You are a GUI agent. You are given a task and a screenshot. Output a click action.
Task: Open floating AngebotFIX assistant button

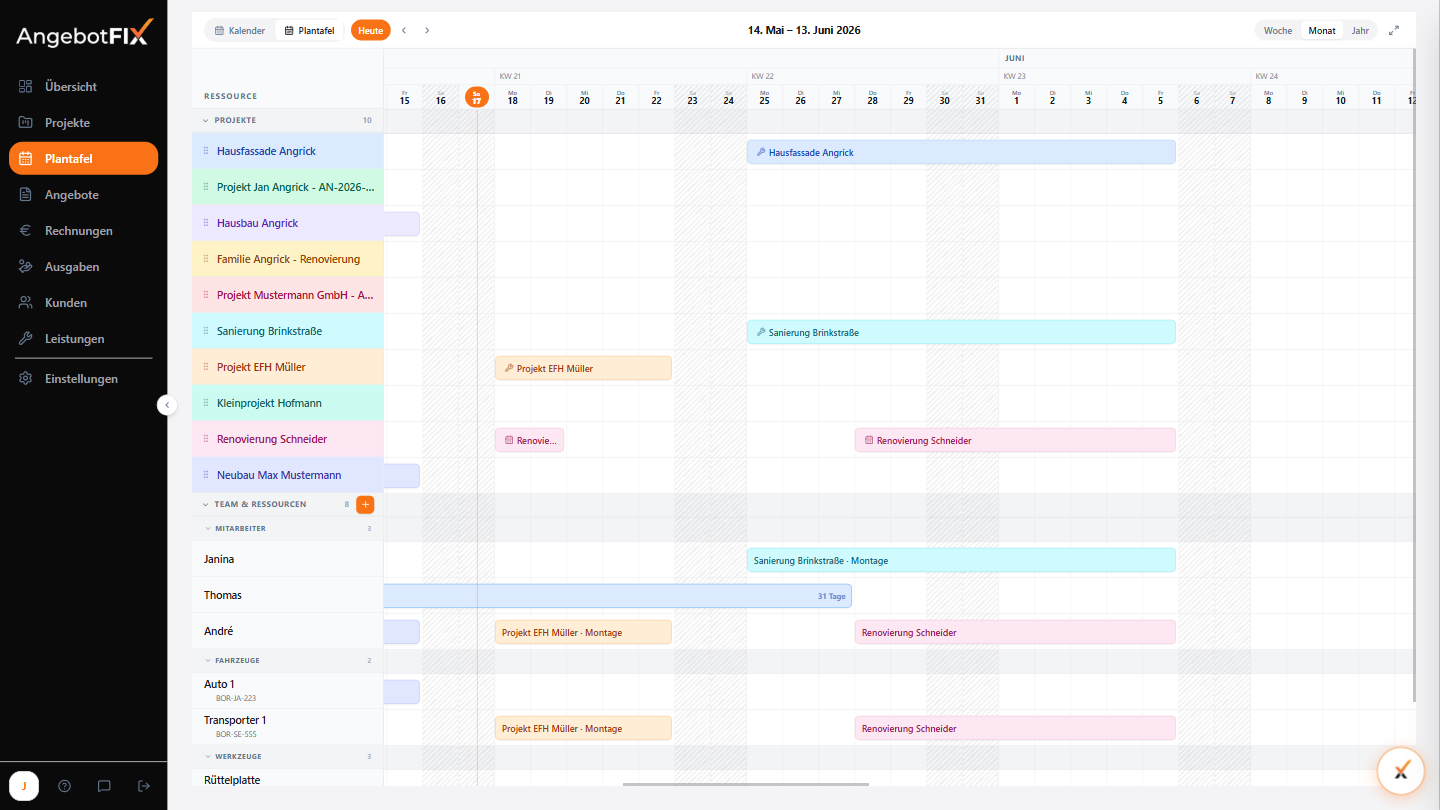[1401, 770]
